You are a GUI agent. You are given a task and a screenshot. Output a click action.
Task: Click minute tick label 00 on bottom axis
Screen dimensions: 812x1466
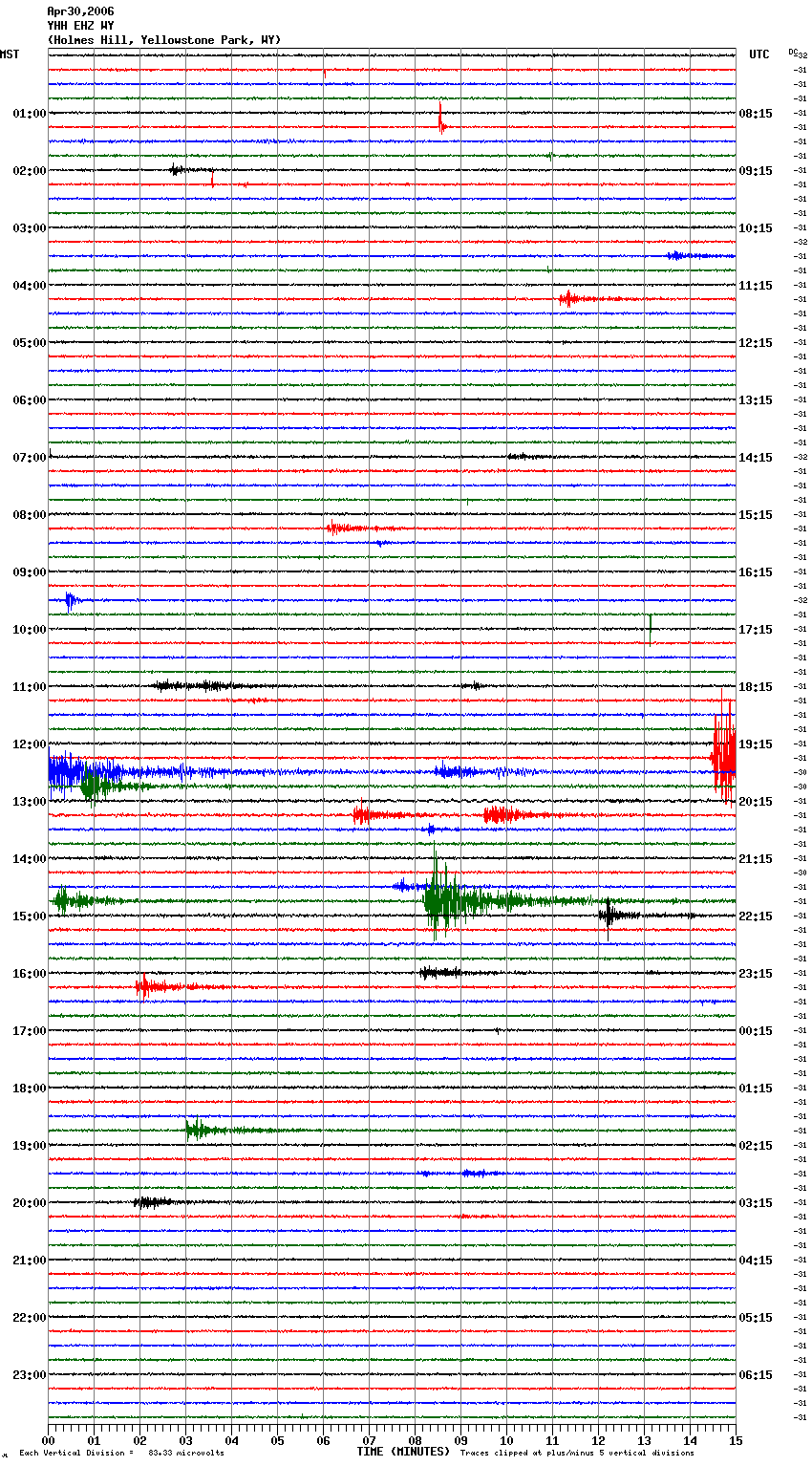tap(49, 1439)
